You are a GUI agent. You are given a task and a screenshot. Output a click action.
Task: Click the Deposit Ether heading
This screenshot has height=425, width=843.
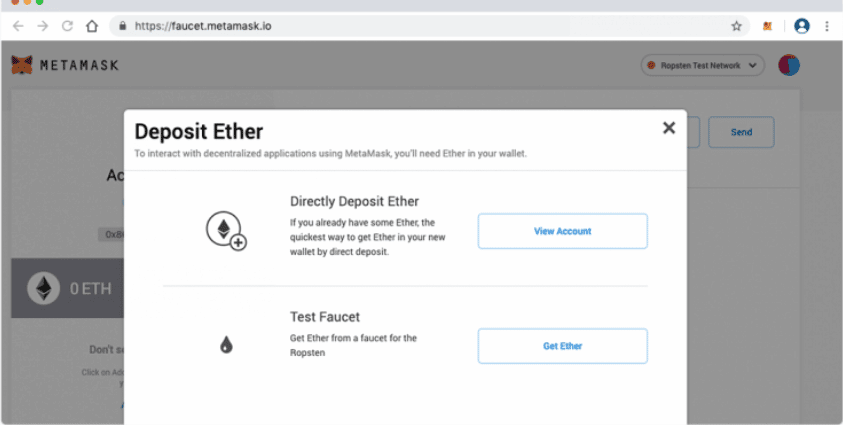pos(199,132)
